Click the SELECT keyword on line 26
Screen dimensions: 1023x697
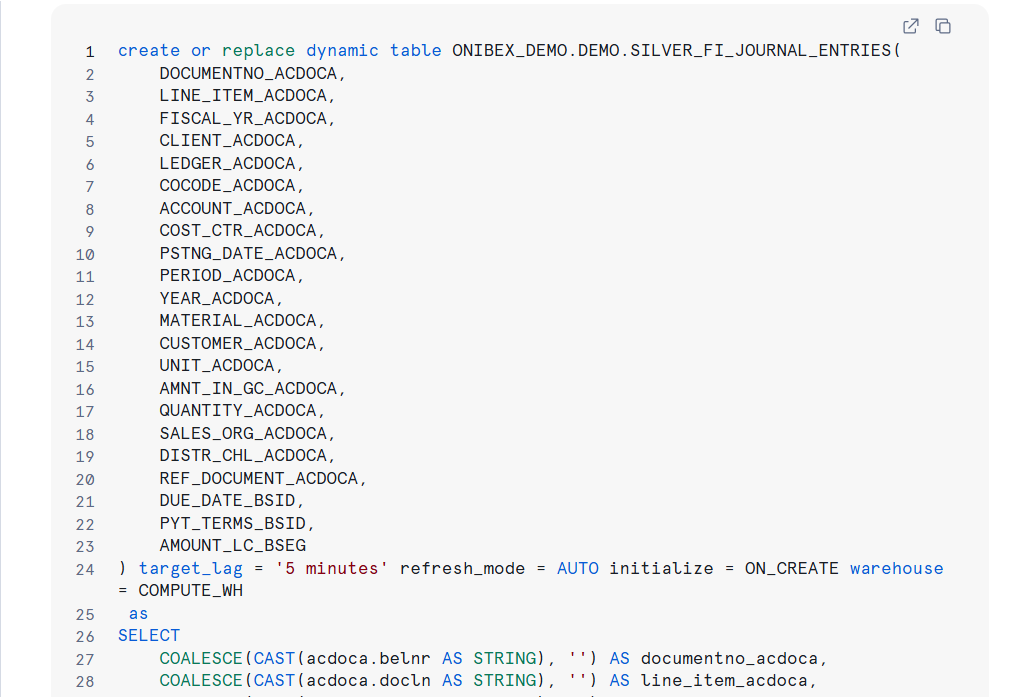click(149, 635)
